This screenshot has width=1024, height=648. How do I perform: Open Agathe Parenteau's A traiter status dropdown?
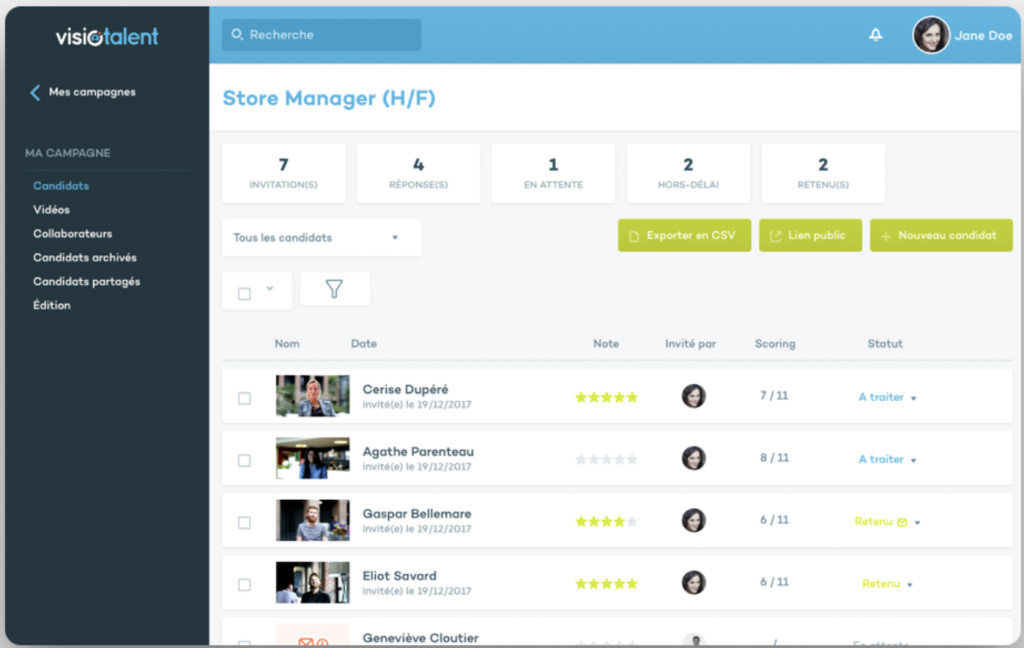click(888, 459)
